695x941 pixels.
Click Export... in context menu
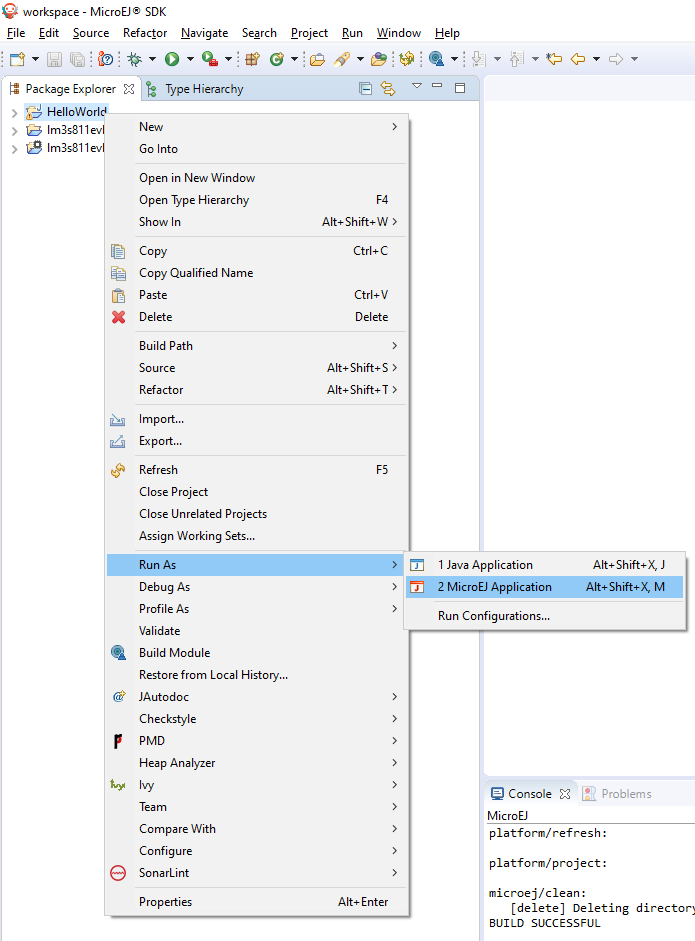256,441
